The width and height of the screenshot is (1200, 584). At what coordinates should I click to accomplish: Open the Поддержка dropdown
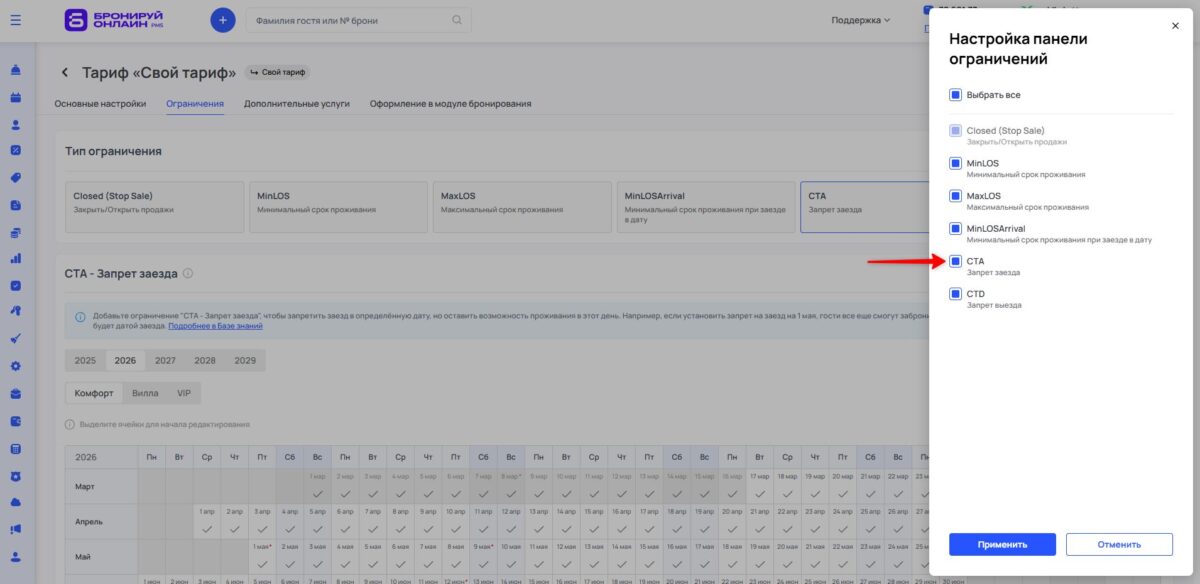(858, 21)
